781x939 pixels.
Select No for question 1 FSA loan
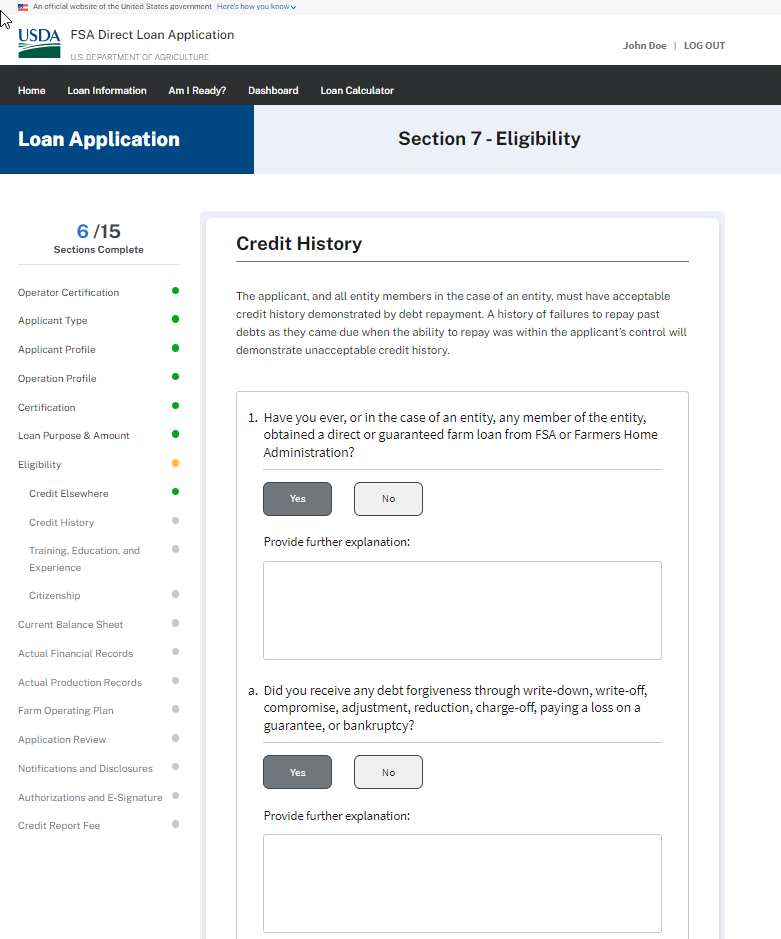coord(388,499)
